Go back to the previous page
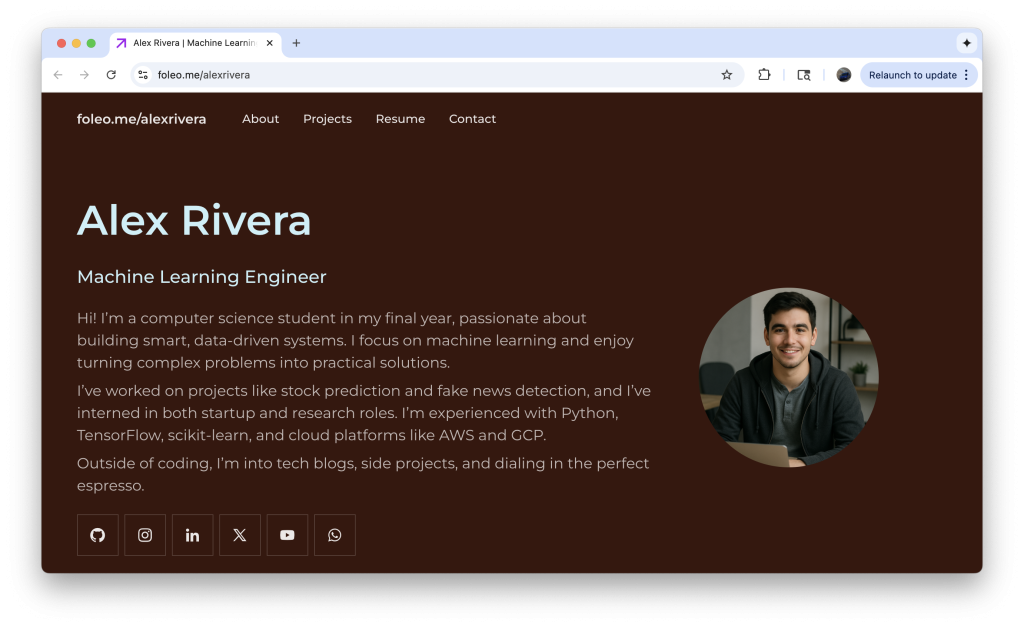Screen dimensions: 1024x628 pyautogui.click(x=58, y=75)
